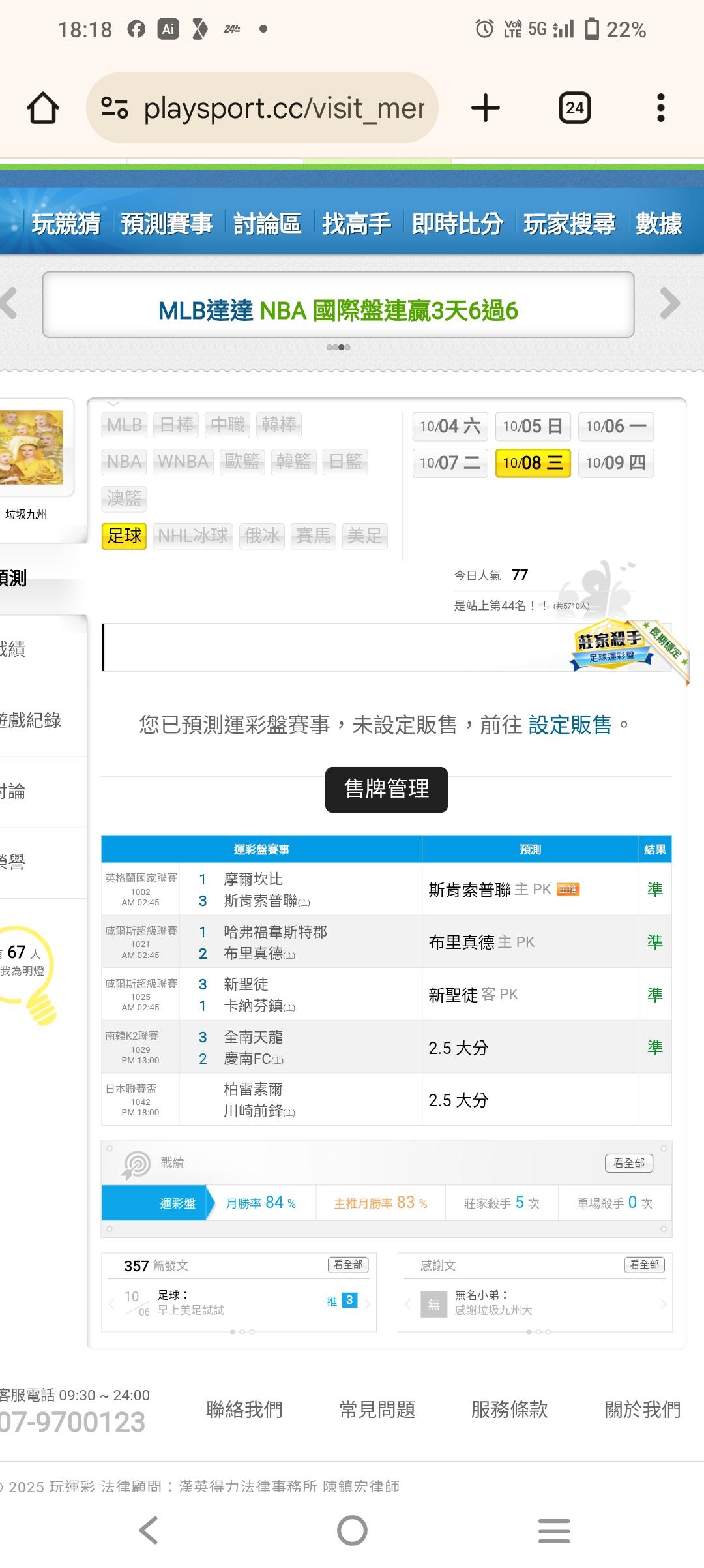704x1568 pixels.
Task: Select the 10/09 四 date button
Action: [615, 463]
